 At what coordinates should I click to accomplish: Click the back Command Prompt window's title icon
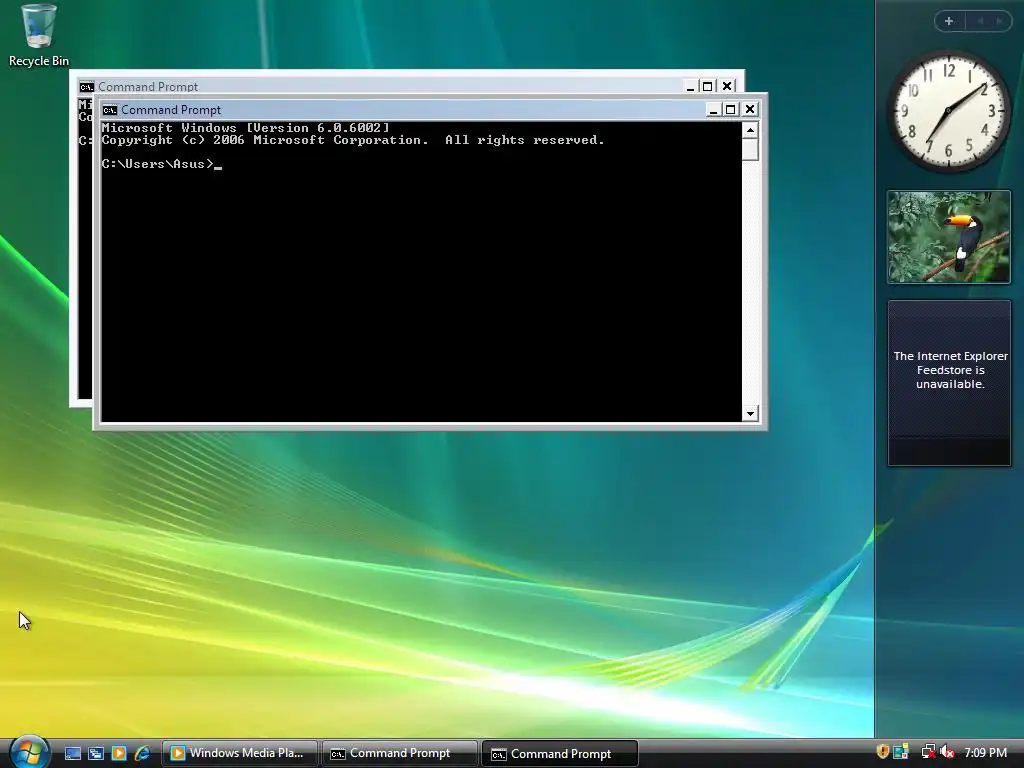tap(86, 86)
